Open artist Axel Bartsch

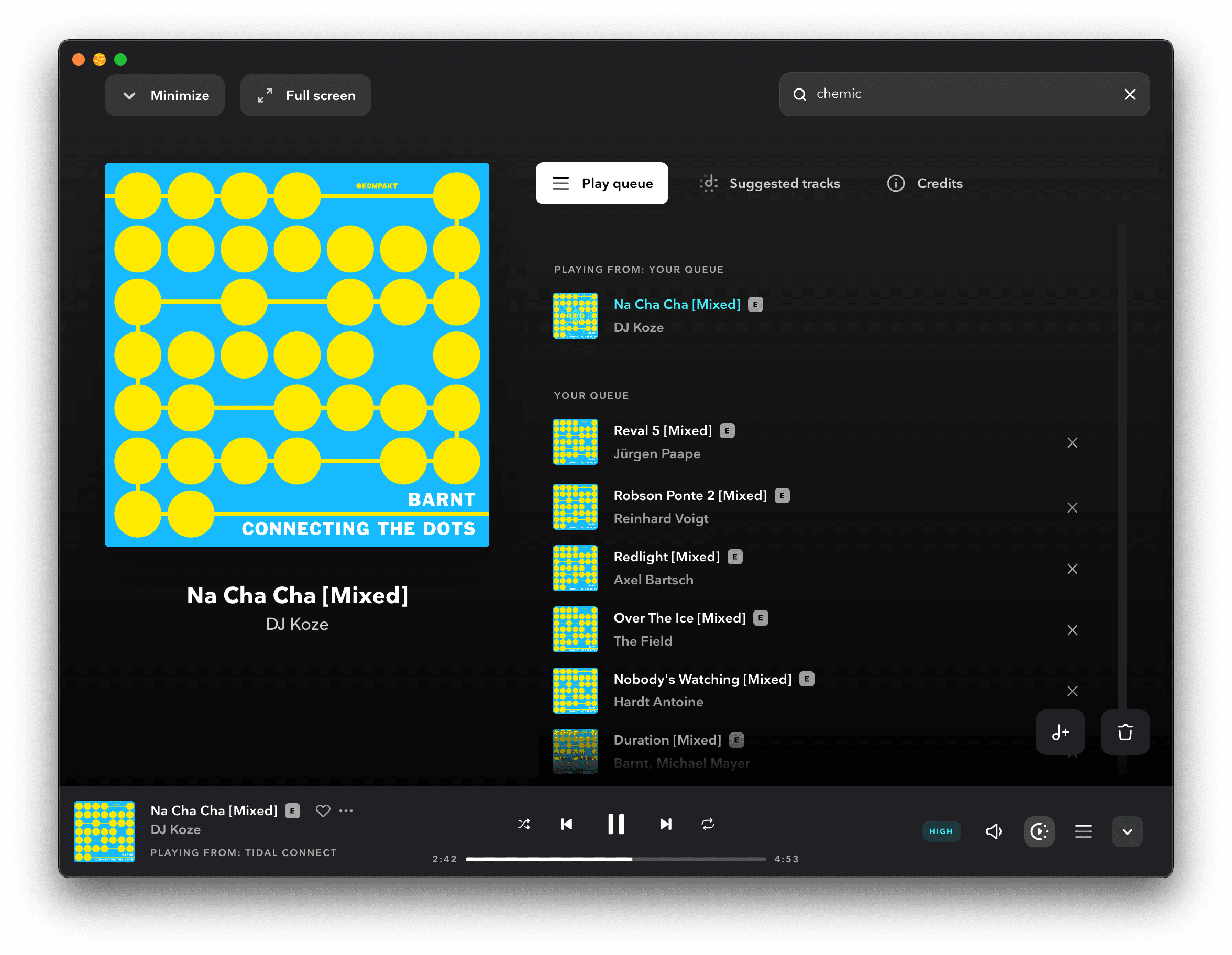(x=654, y=580)
